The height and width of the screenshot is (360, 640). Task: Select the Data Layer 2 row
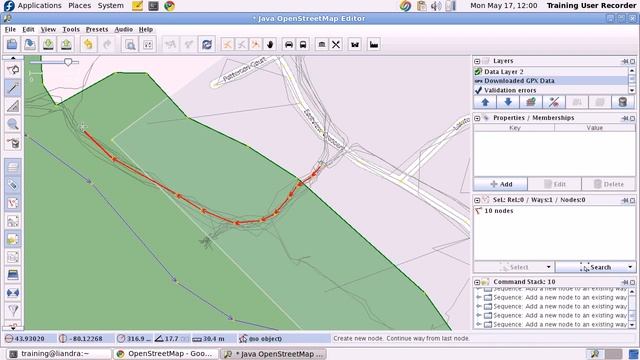(551, 71)
